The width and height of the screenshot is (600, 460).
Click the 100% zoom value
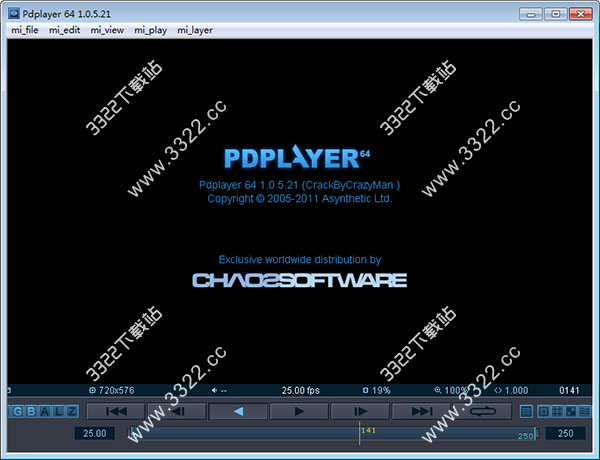coord(456,390)
